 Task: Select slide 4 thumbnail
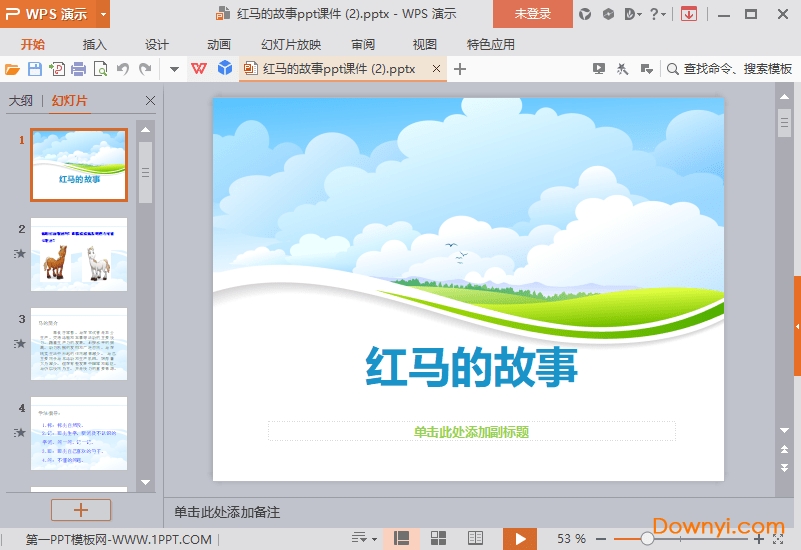point(79,433)
